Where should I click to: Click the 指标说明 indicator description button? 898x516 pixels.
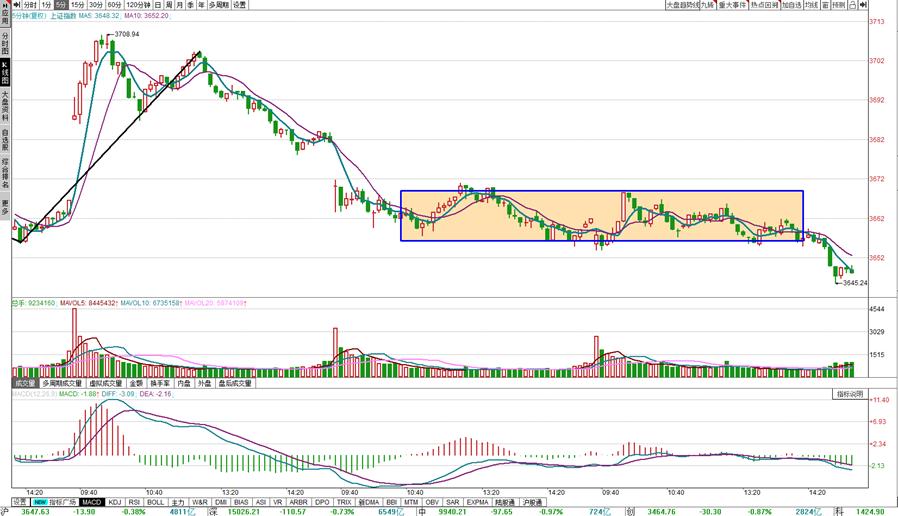tap(850, 394)
